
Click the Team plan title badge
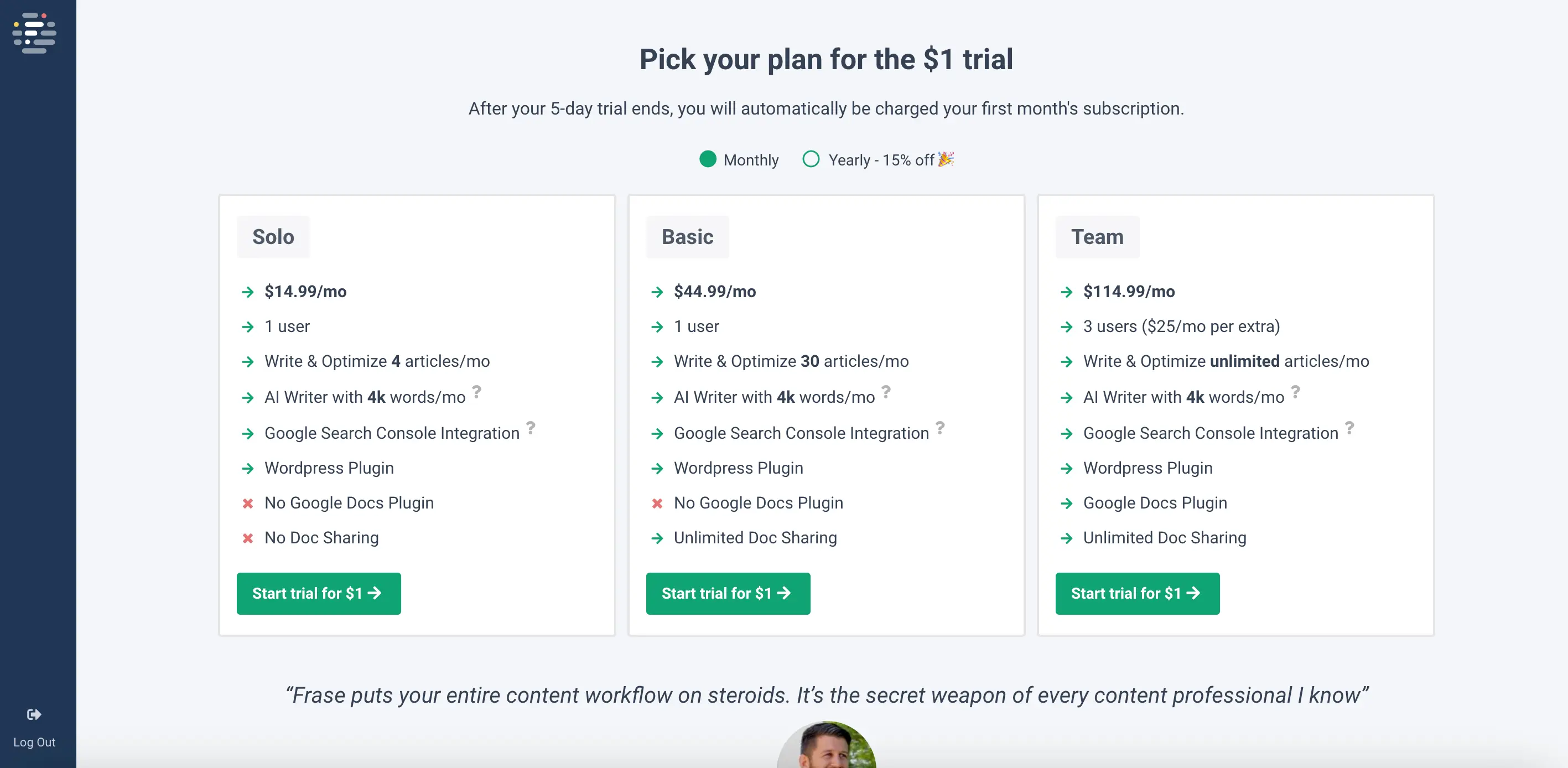pyautogui.click(x=1097, y=237)
